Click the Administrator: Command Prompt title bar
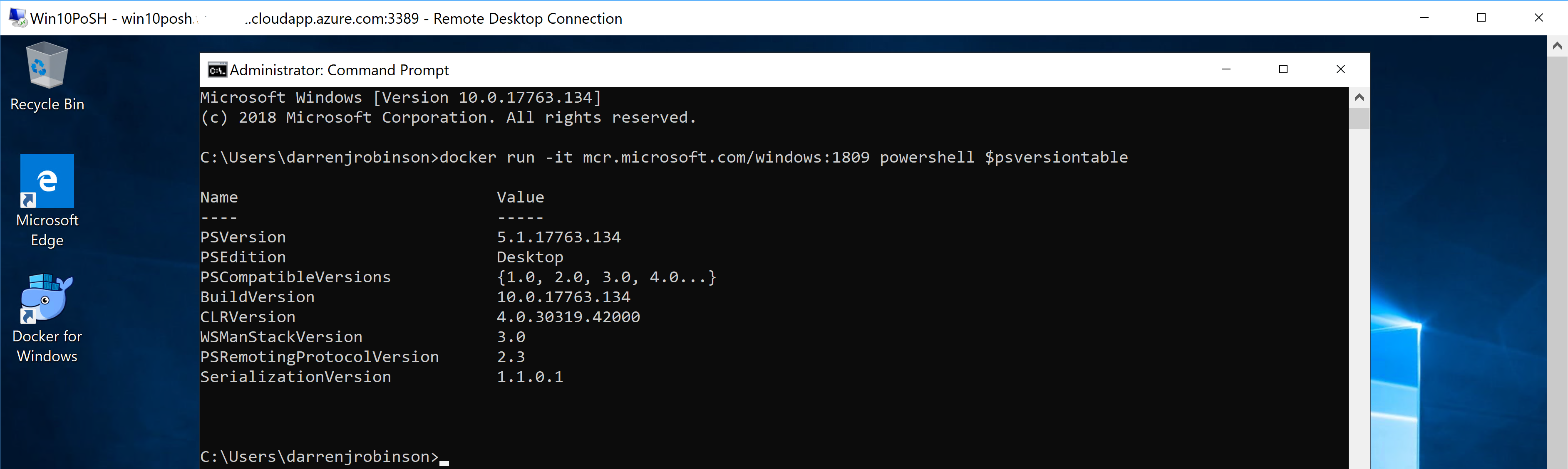This screenshot has width=1568, height=469. tap(730, 69)
